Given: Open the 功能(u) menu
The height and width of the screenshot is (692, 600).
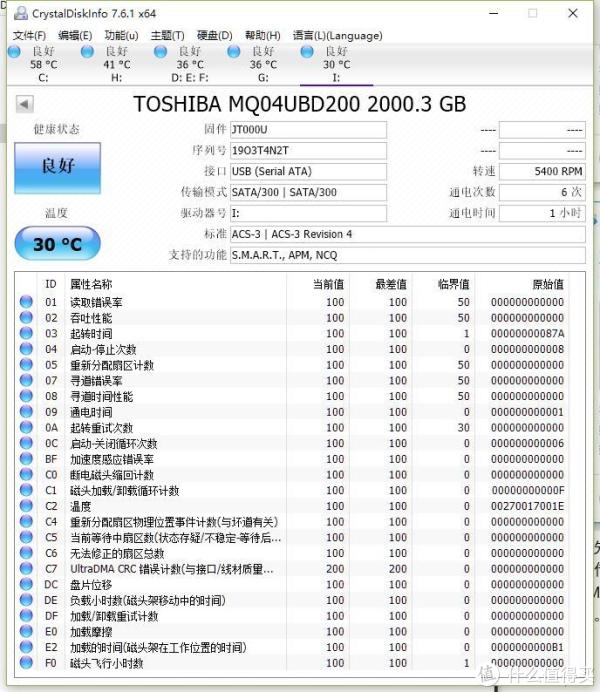Looking at the screenshot, I should [x=121, y=36].
